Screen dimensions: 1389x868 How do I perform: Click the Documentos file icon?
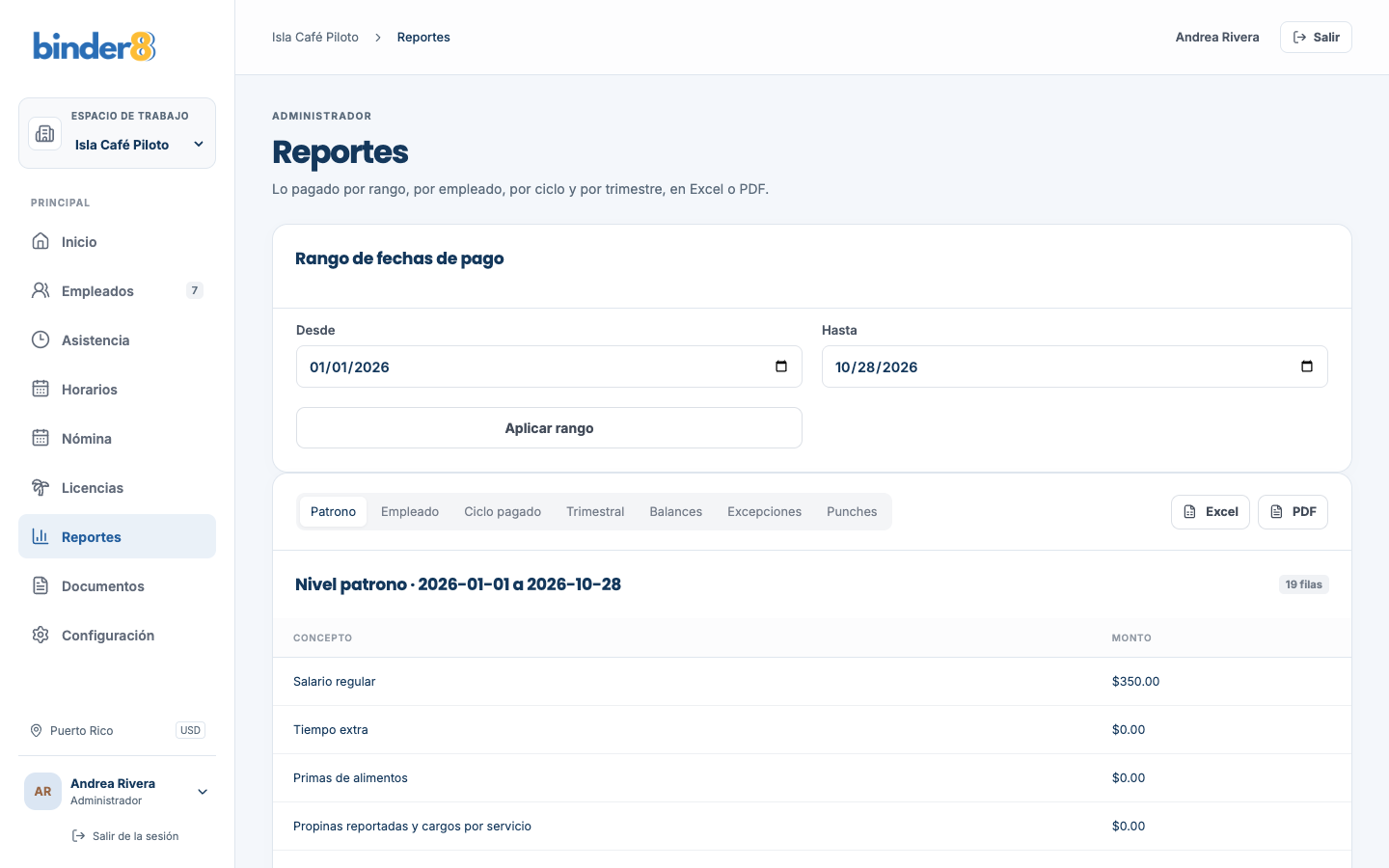tap(41, 585)
